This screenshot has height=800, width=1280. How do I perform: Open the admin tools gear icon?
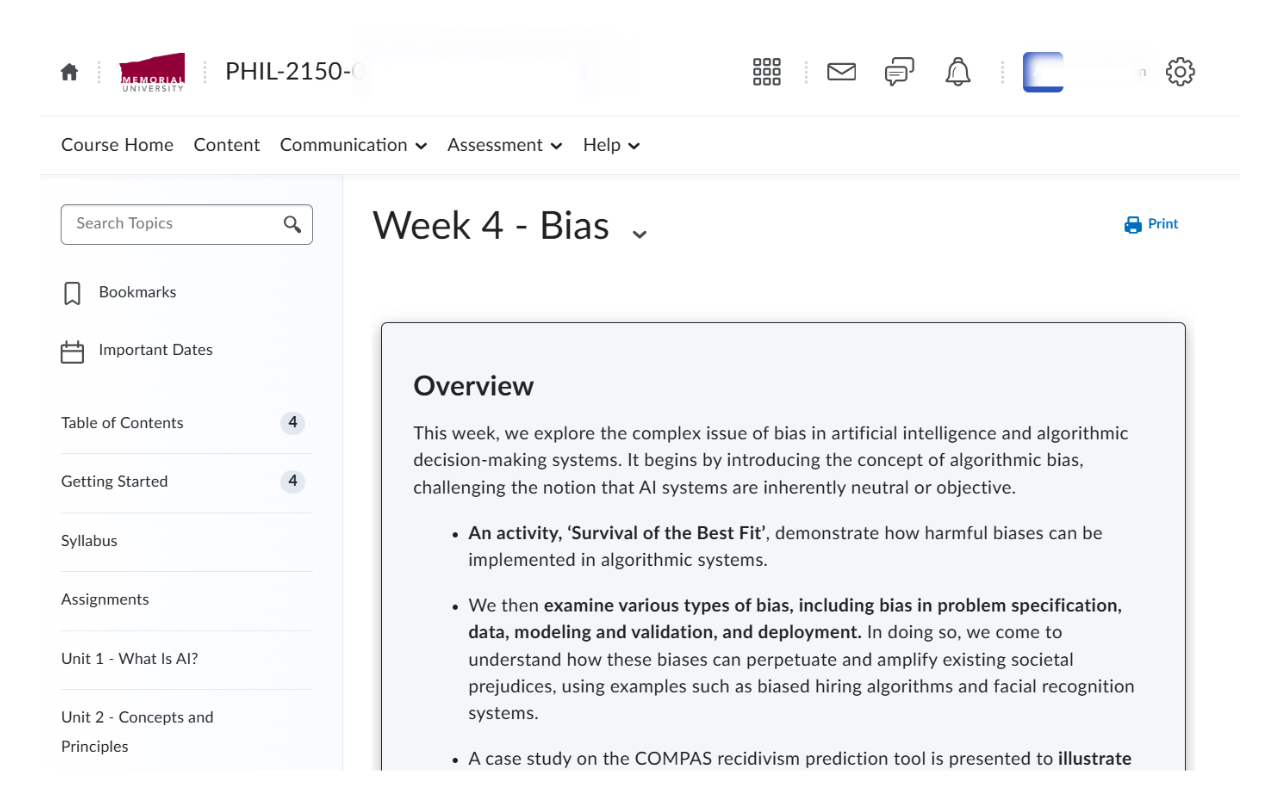click(1181, 72)
